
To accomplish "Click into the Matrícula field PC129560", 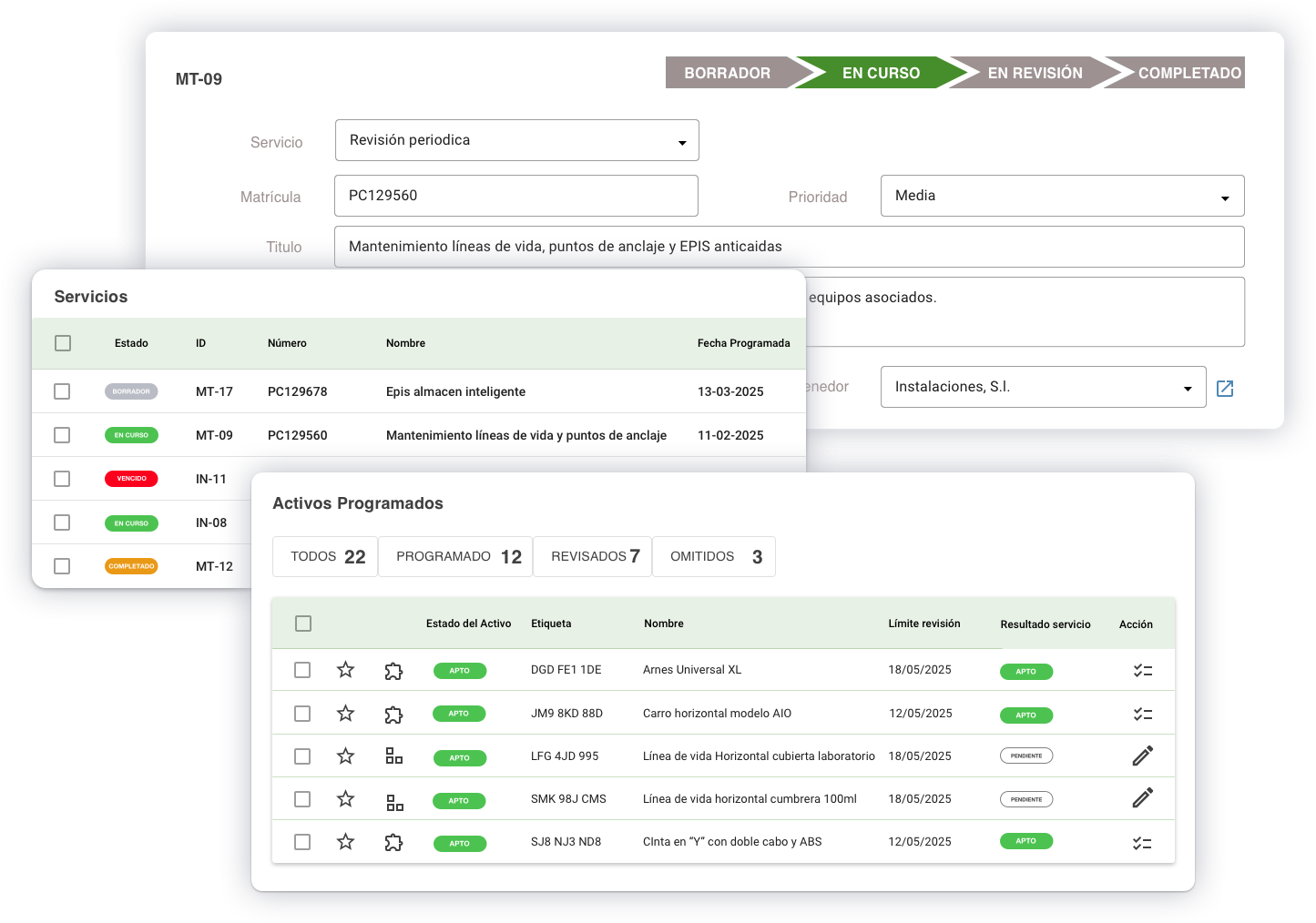I will point(515,196).
